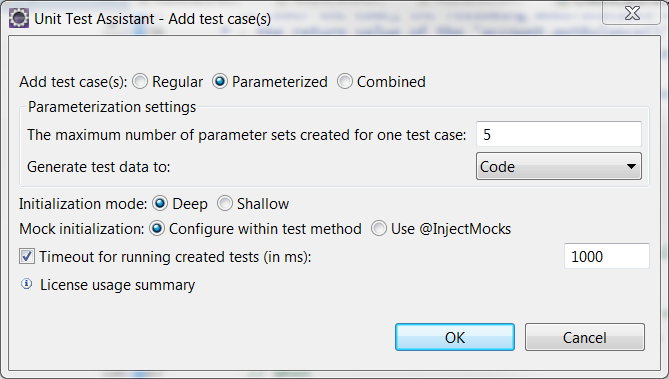Close the Add test case(s) dialog

coord(631,13)
